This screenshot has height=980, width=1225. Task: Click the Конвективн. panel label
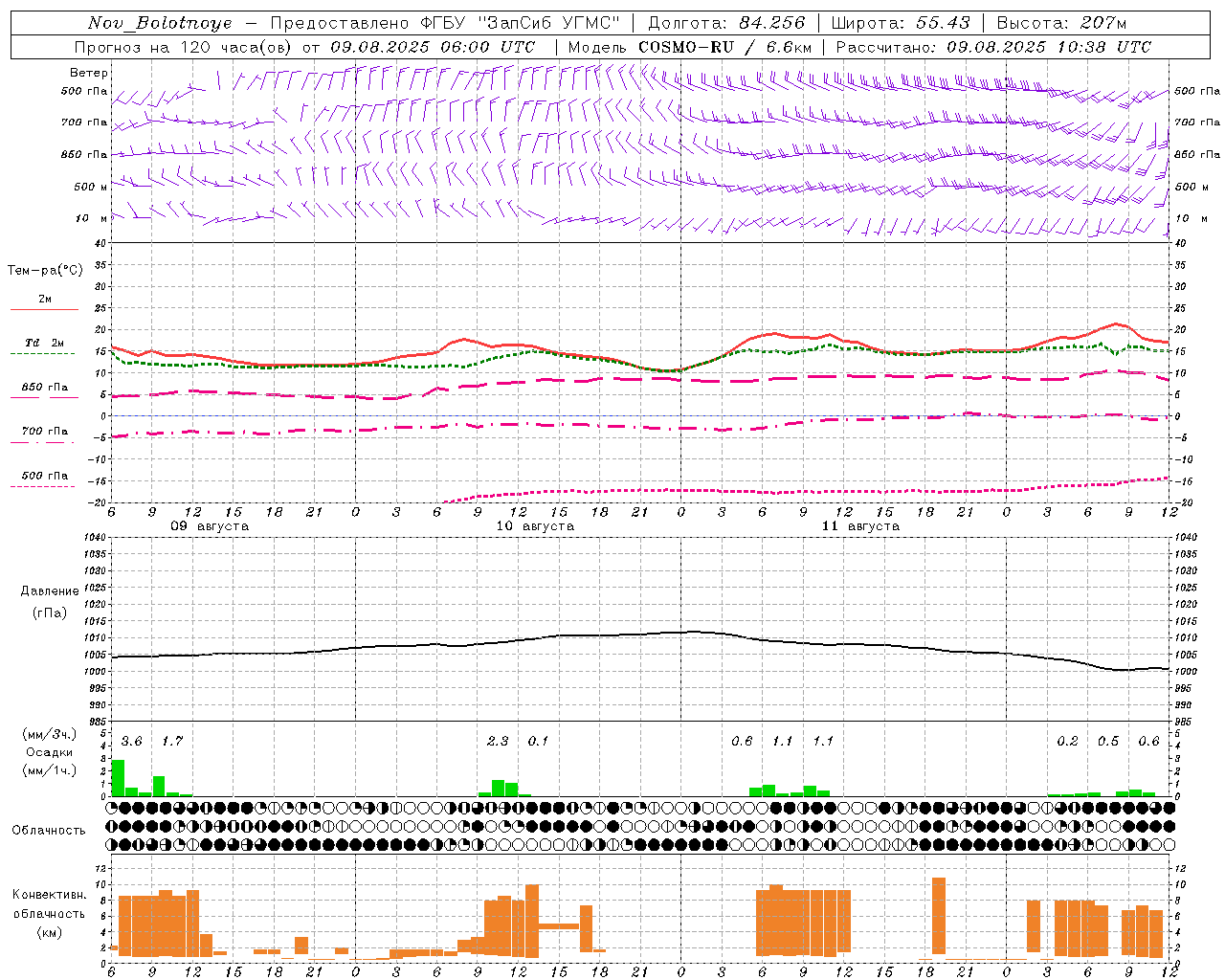pos(50,895)
